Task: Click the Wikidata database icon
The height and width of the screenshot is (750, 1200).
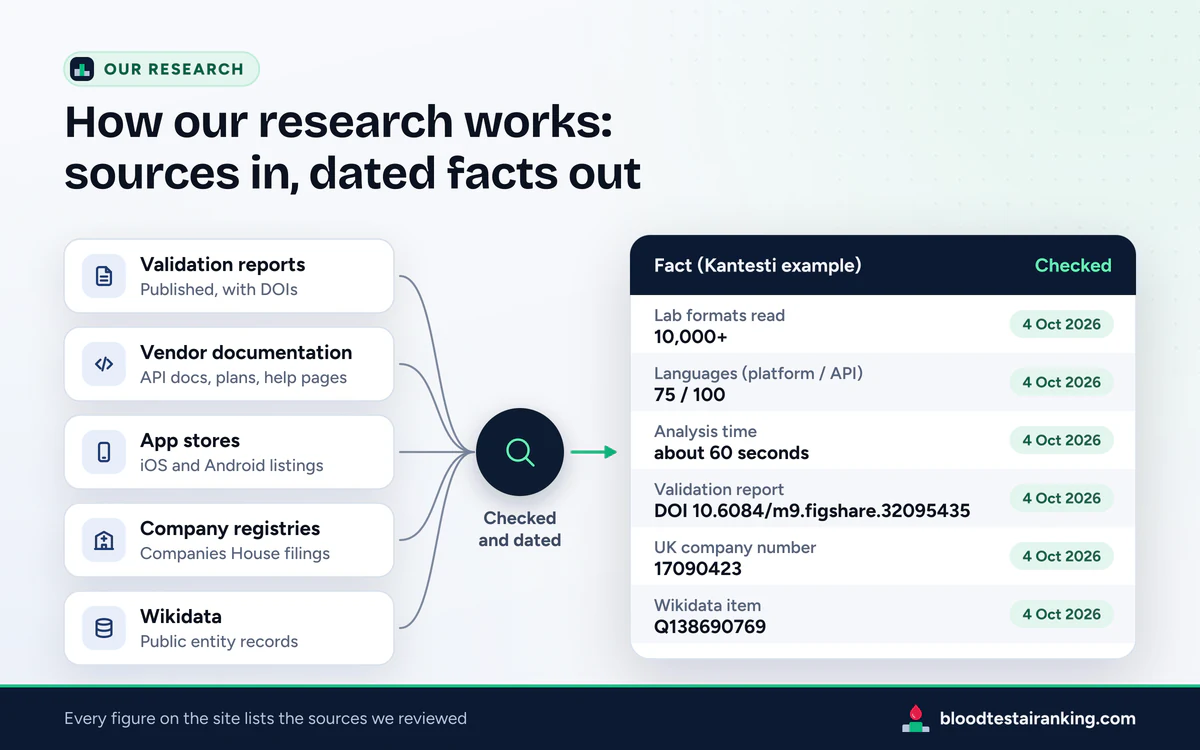Action: [x=104, y=628]
